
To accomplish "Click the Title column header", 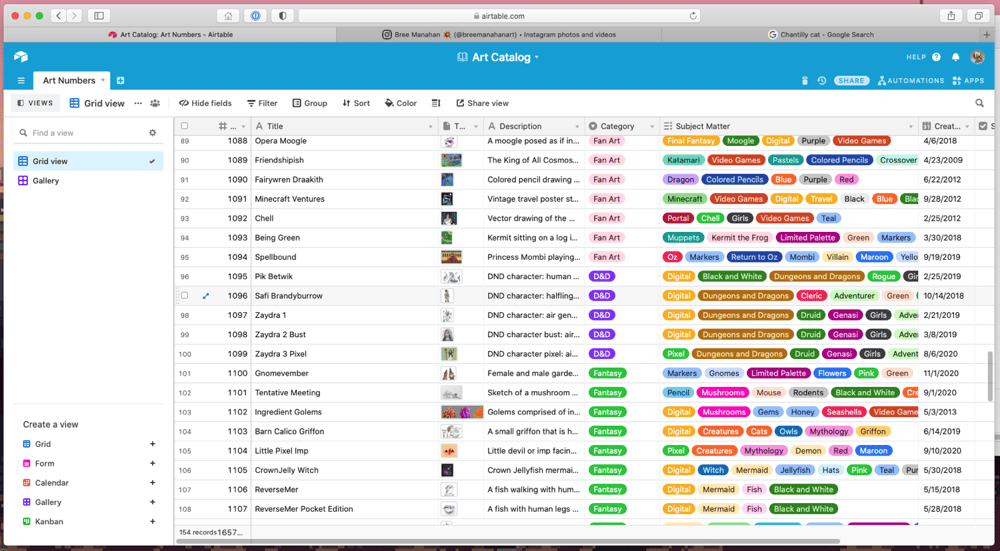I will [x=344, y=126].
